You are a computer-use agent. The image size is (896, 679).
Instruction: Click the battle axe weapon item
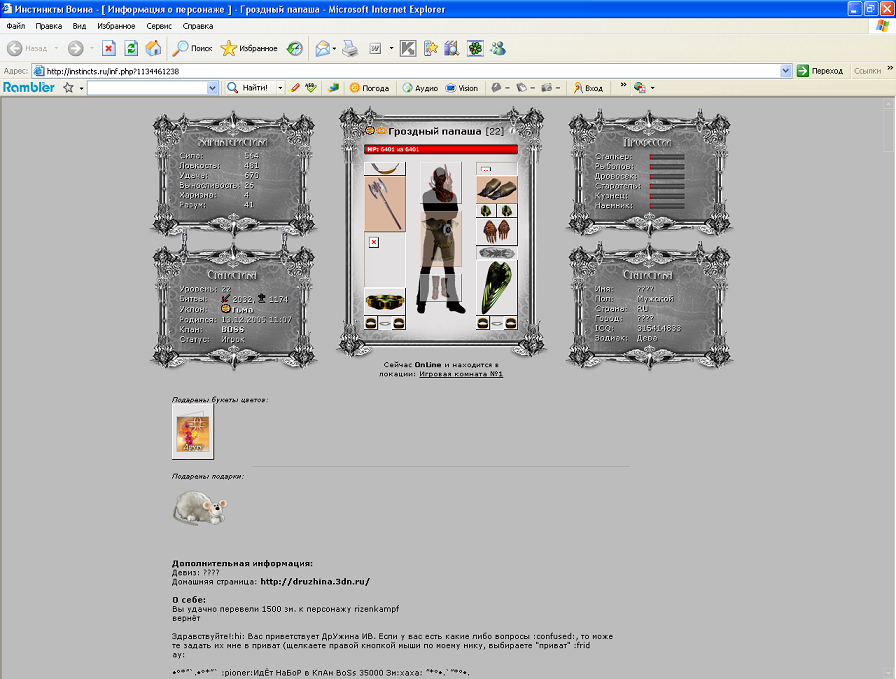coord(385,204)
